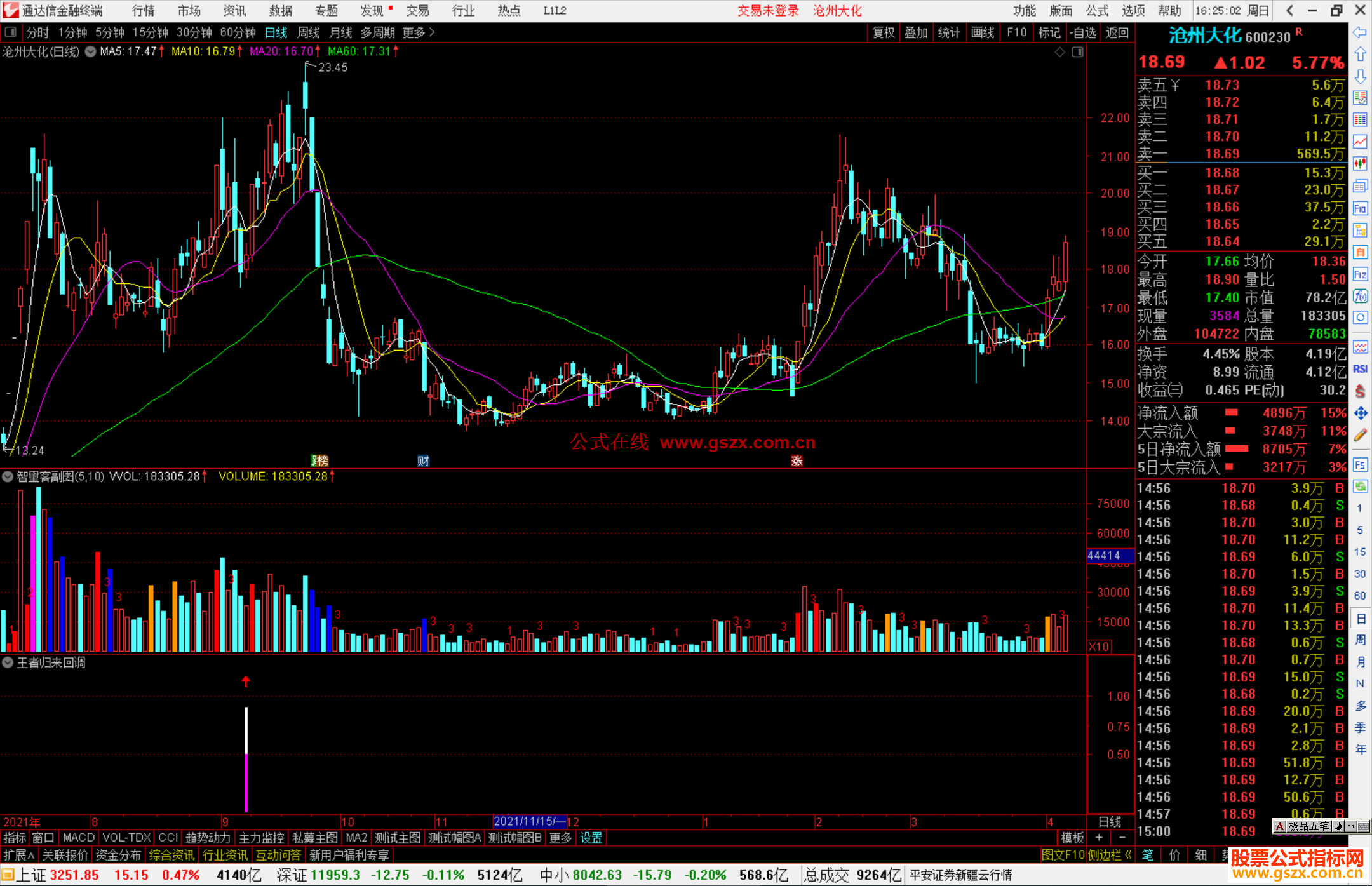The image size is (1372, 886).
Task: Switch to yearly 年 period in sidebar
Action: coord(1360,749)
